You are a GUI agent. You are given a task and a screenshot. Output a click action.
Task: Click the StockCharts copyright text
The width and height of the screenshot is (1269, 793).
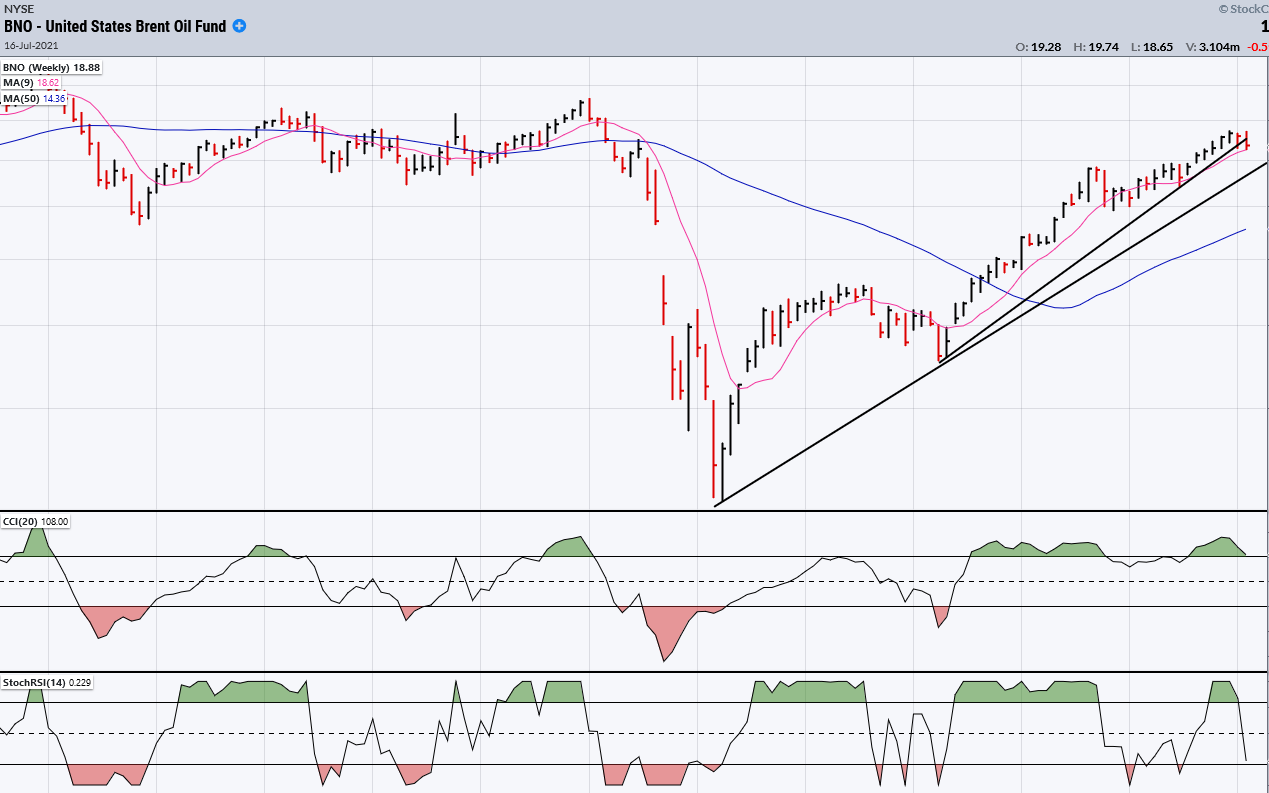[1242, 8]
